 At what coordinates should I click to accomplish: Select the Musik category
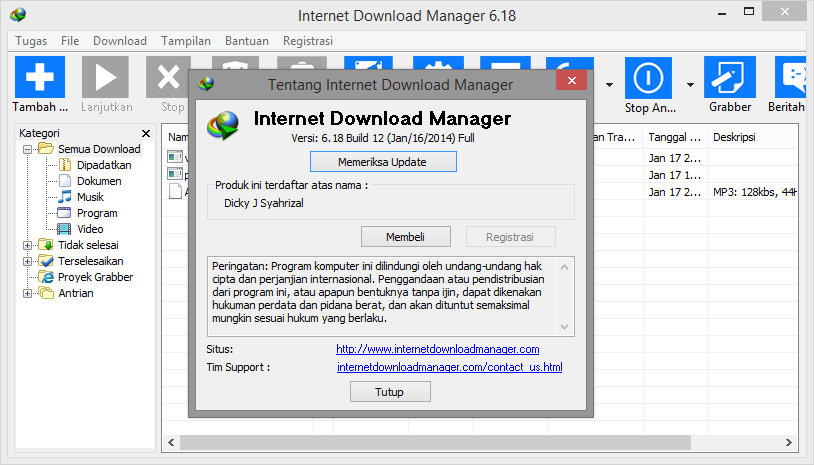pyautogui.click(x=90, y=197)
